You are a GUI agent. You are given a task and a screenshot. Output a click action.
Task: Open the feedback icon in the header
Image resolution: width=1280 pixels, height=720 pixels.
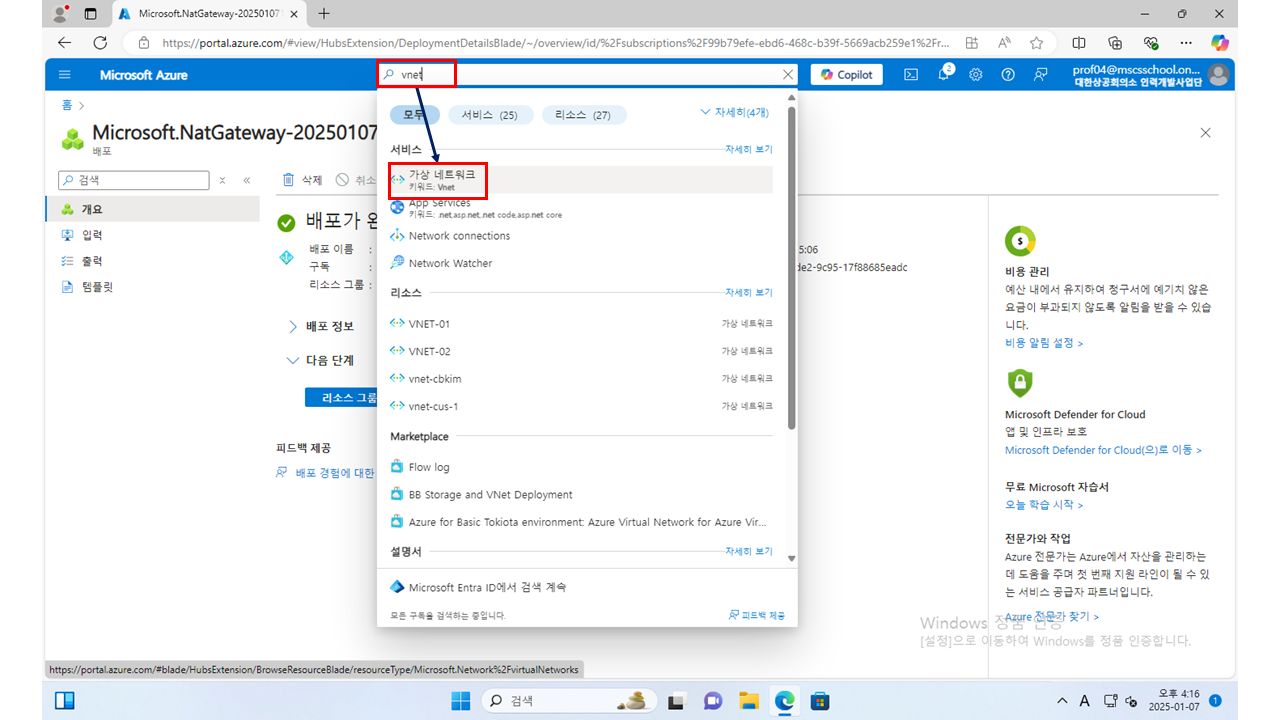click(1041, 74)
